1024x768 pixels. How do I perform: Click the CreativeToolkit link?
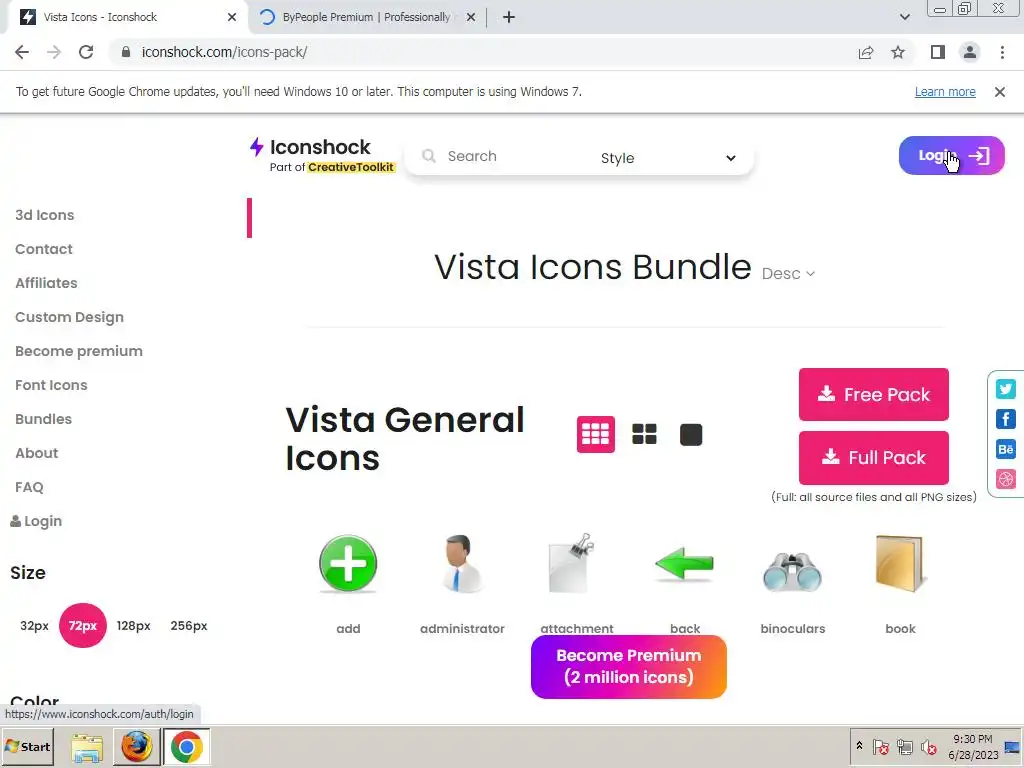(351, 167)
